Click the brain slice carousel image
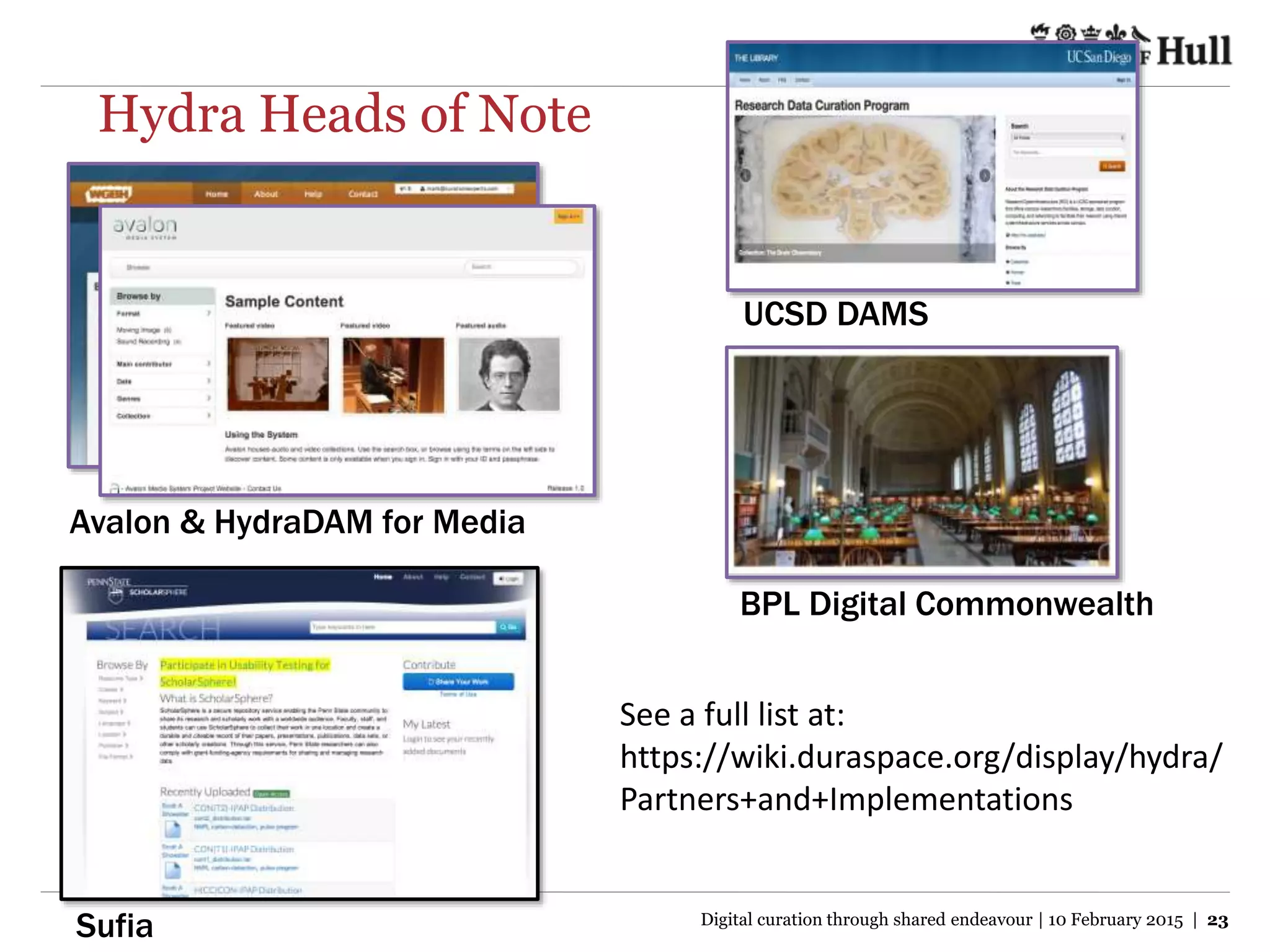Image resolution: width=1270 pixels, height=952 pixels. click(x=865, y=189)
